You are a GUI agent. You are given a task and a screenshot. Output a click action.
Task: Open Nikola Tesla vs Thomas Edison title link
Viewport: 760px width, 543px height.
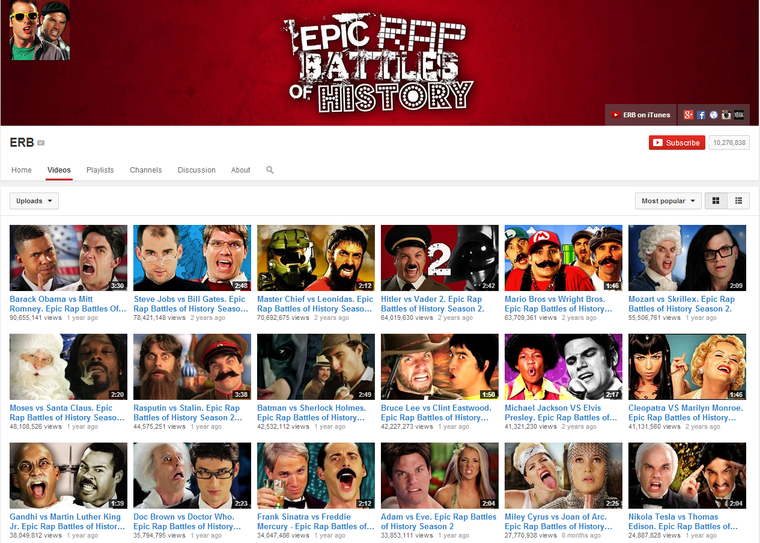683,521
